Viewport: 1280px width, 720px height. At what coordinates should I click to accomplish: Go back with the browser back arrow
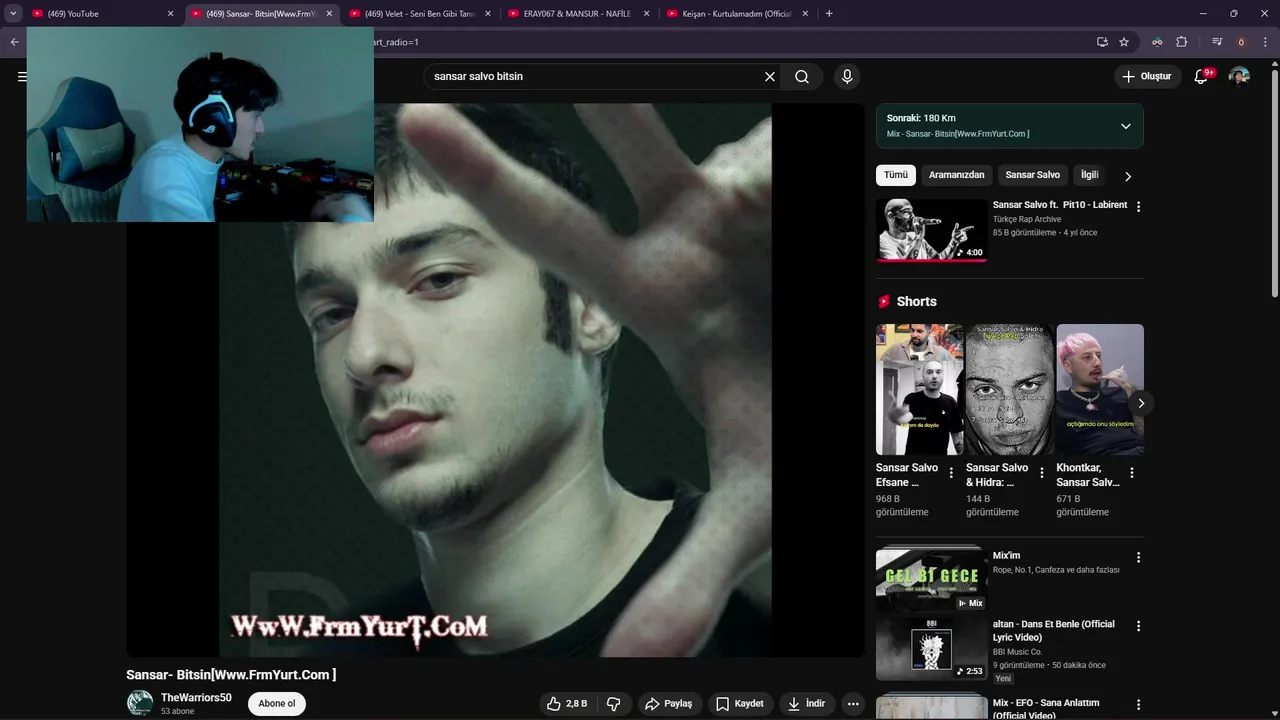click(x=14, y=42)
